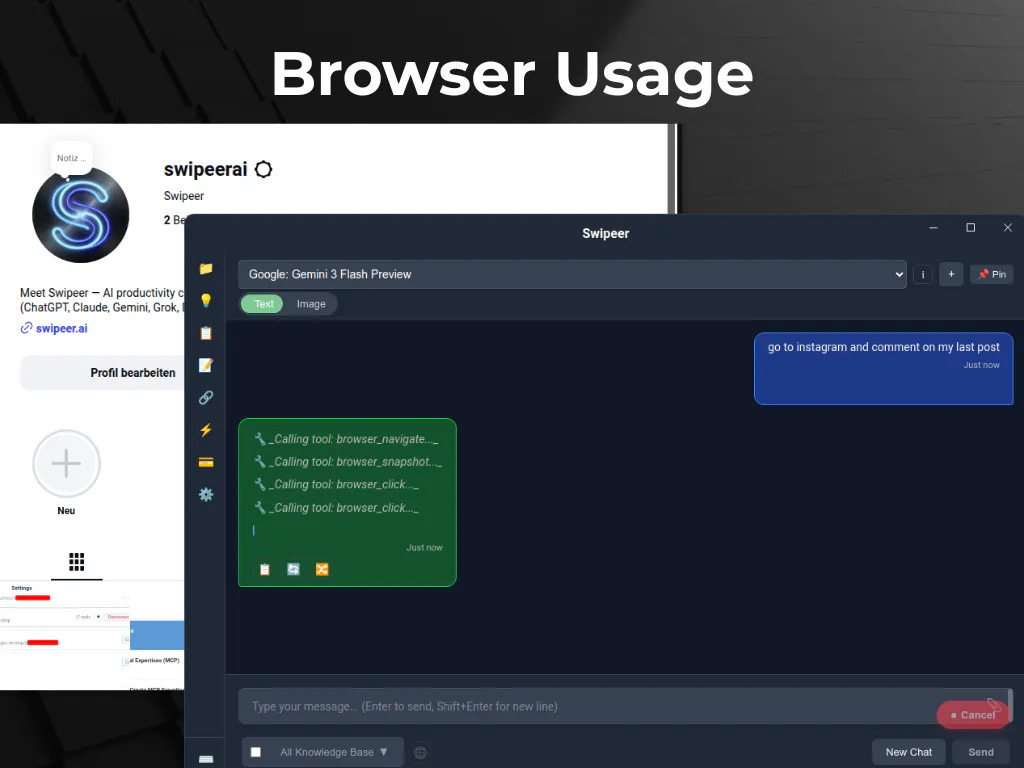The height and width of the screenshot is (768, 1024).
Task: Click the user message about instagram comment
Action: pos(883,369)
